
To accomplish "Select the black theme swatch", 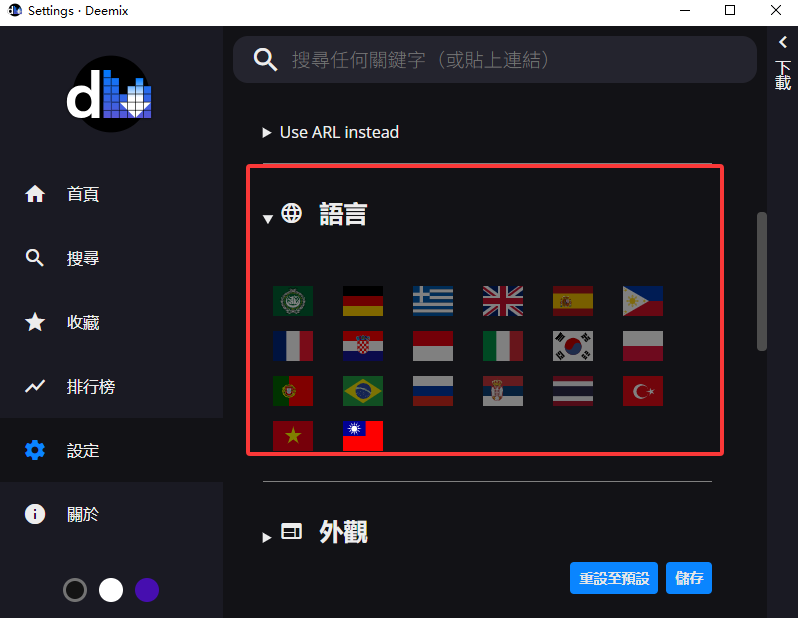I will [x=75, y=590].
